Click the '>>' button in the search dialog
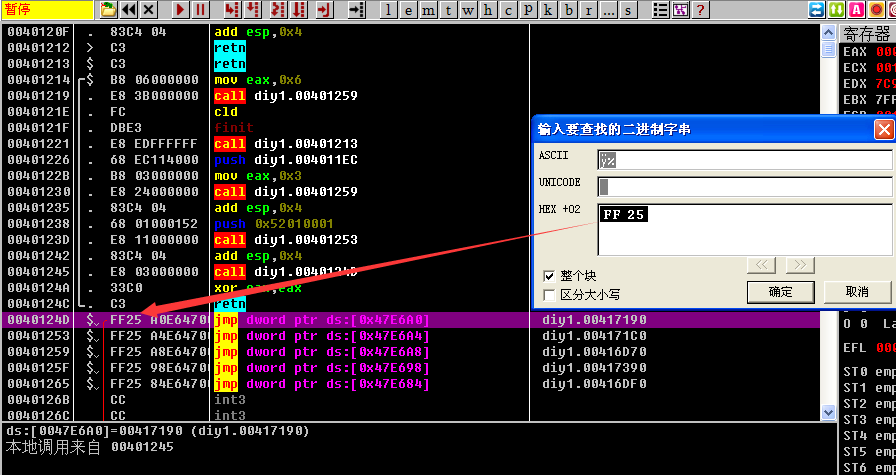Image resolution: width=896 pixels, height=475 pixels. 800,265
